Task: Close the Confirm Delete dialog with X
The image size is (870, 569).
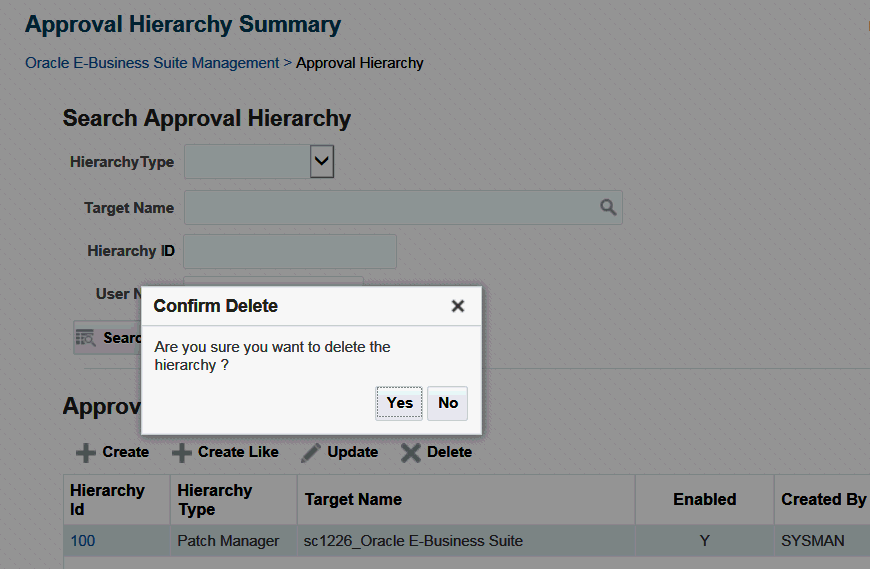Action: click(x=458, y=306)
